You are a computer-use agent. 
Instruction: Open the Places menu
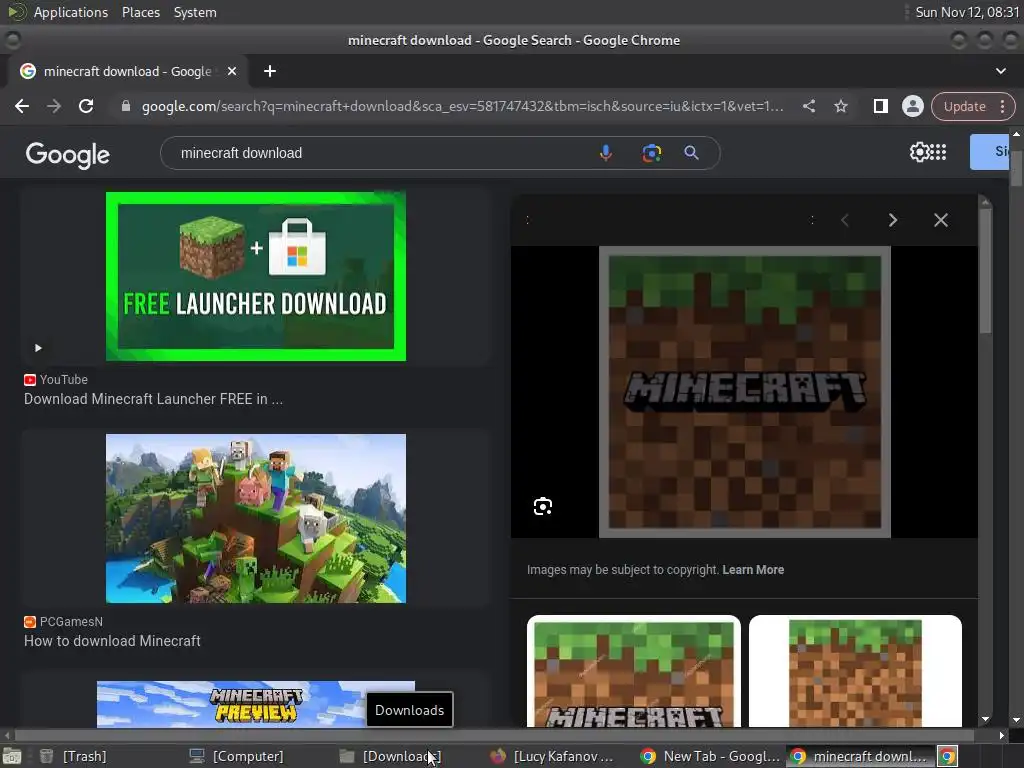tap(141, 12)
